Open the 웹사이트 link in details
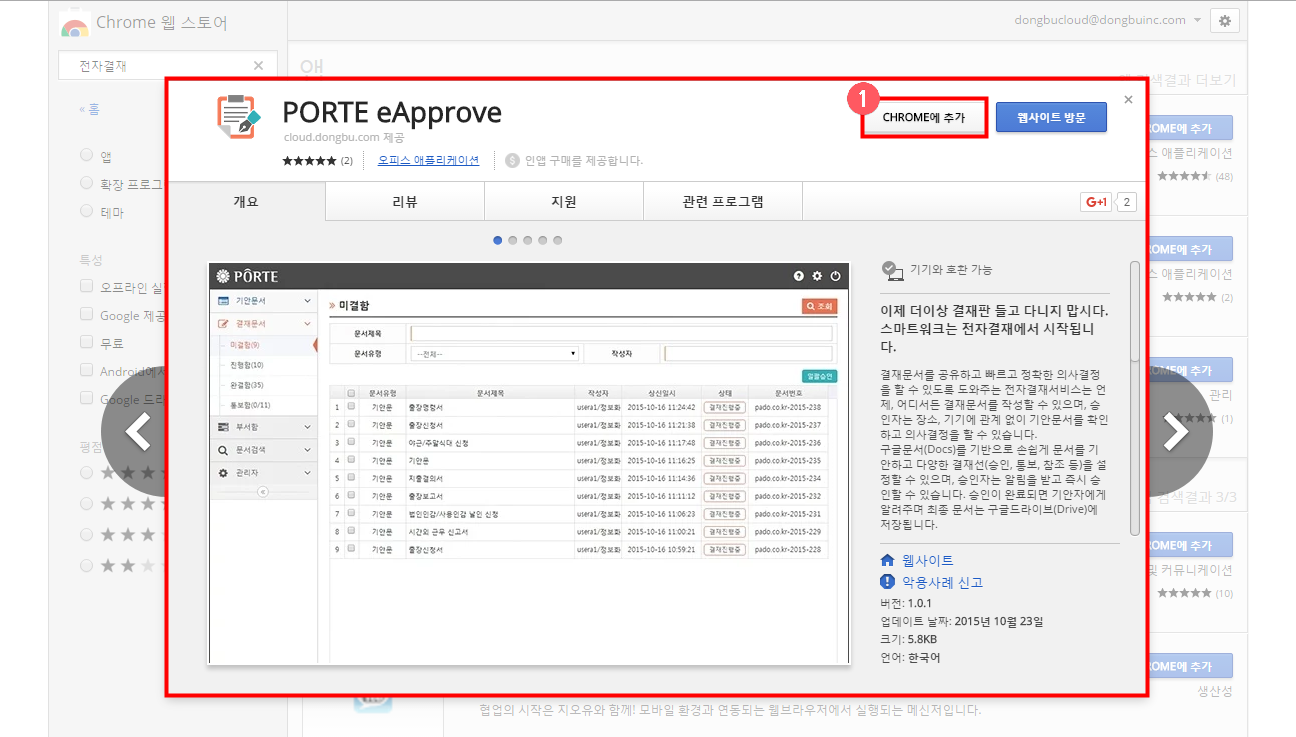Image resolution: width=1296 pixels, height=737 pixels. coord(928,560)
